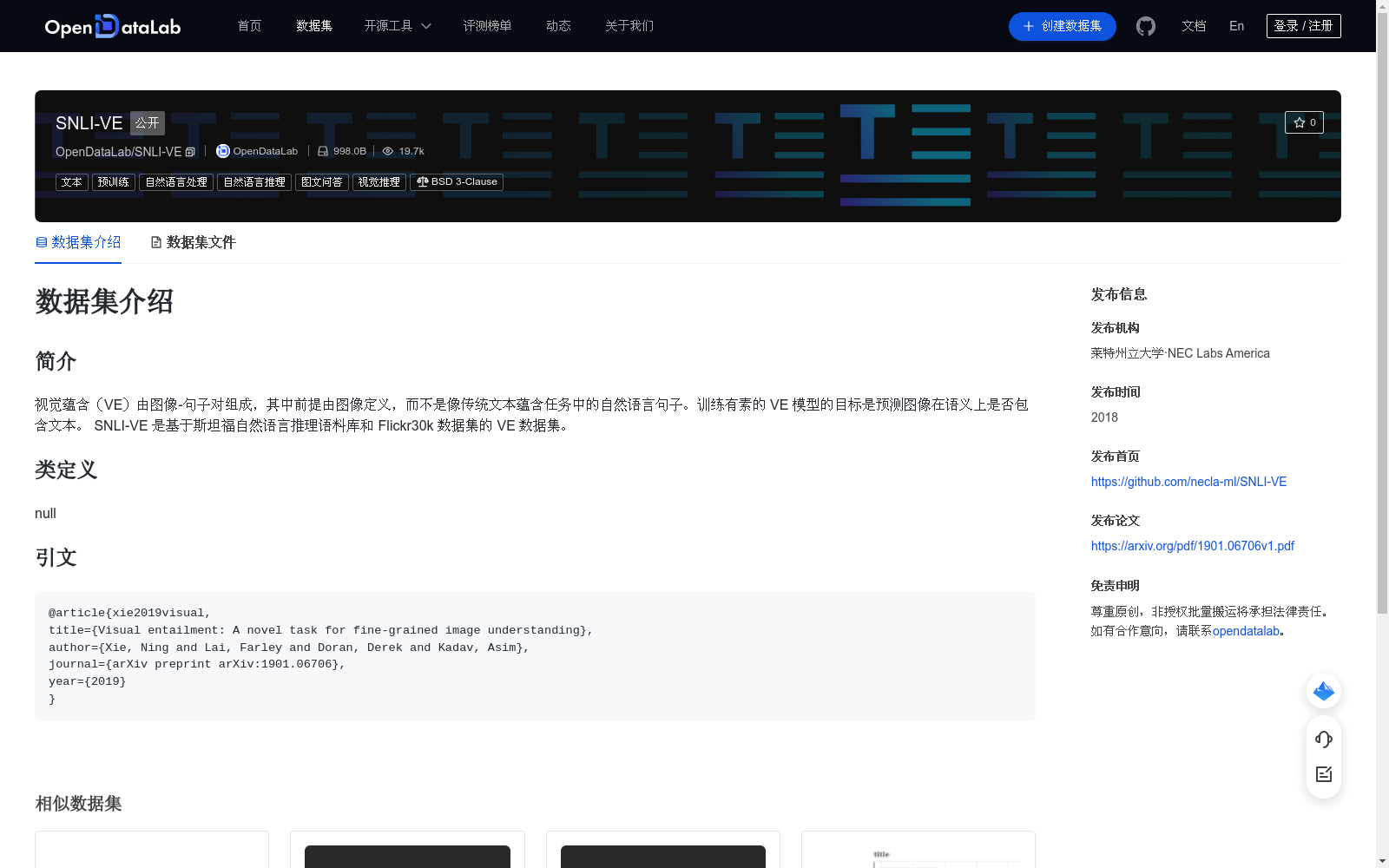Click the 莱特州立大学·NEC Labs America text
Image resolution: width=1389 pixels, height=868 pixels.
point(1181,353)
